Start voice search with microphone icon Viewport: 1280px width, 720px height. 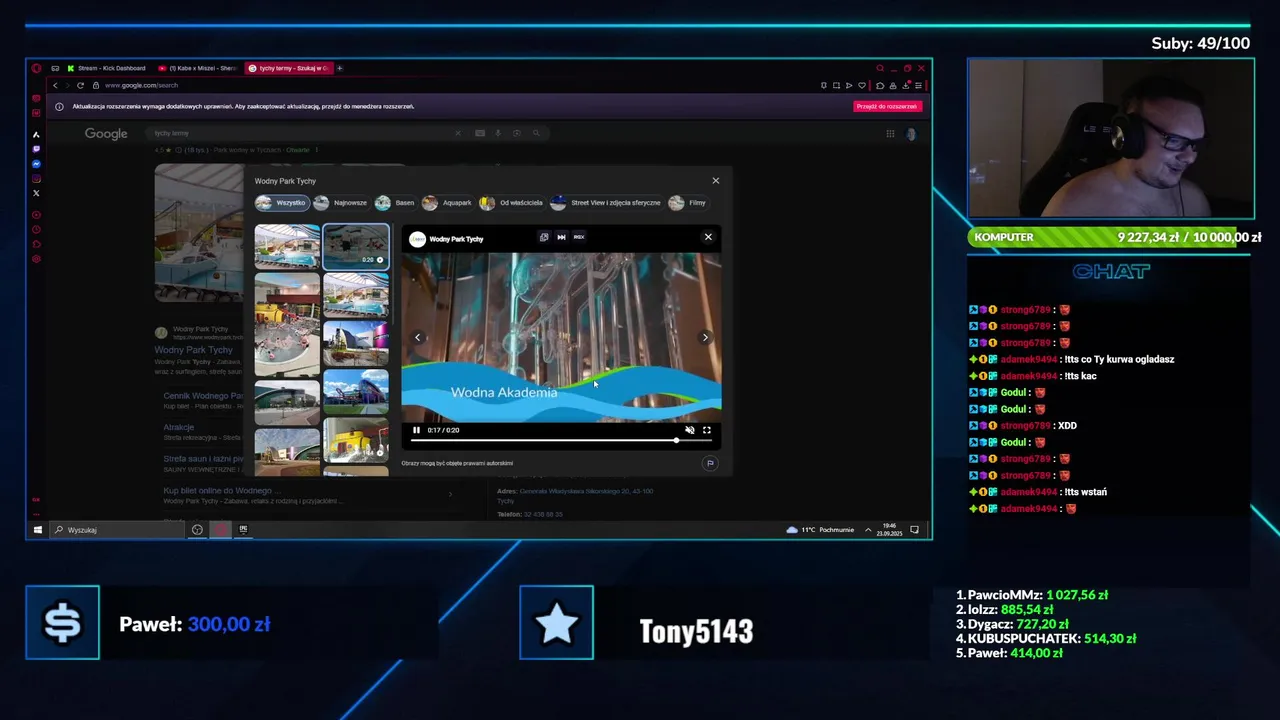coord(498,133)
